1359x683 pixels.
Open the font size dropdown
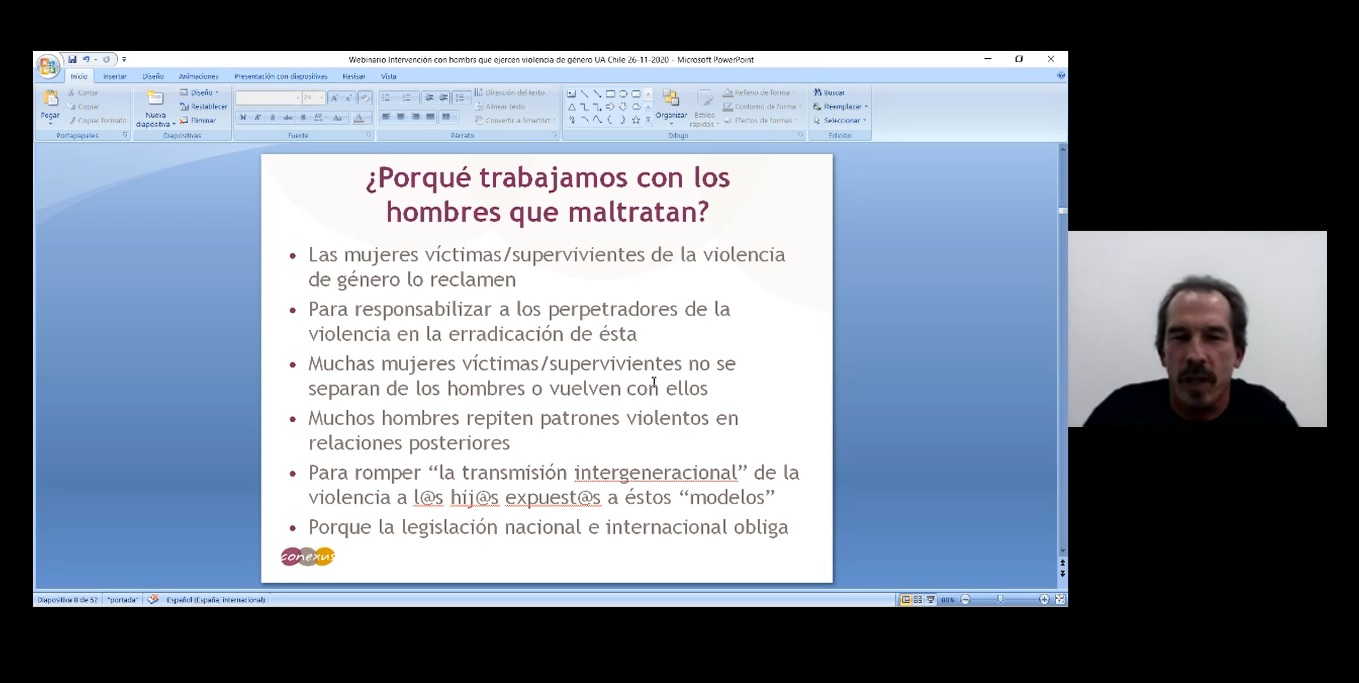314,98
